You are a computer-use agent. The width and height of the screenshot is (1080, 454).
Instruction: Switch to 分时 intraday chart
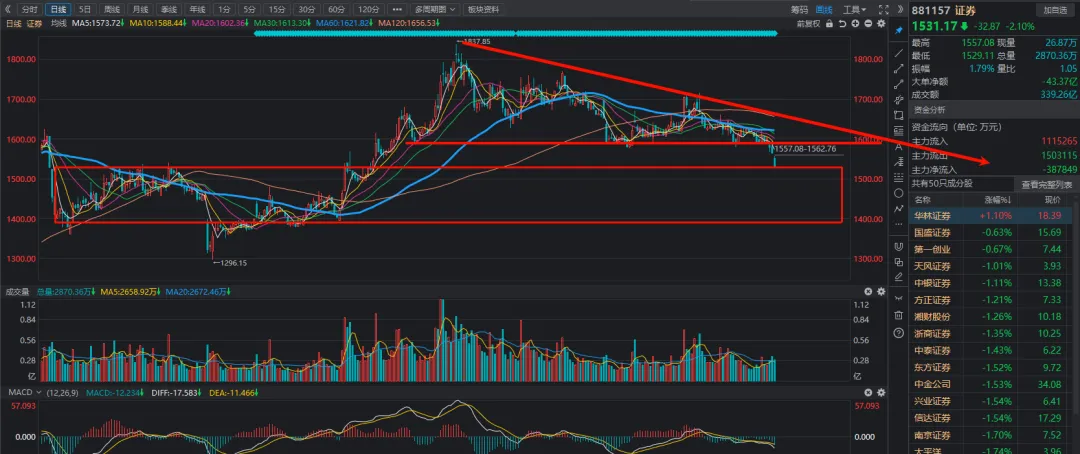coord(29,10)
